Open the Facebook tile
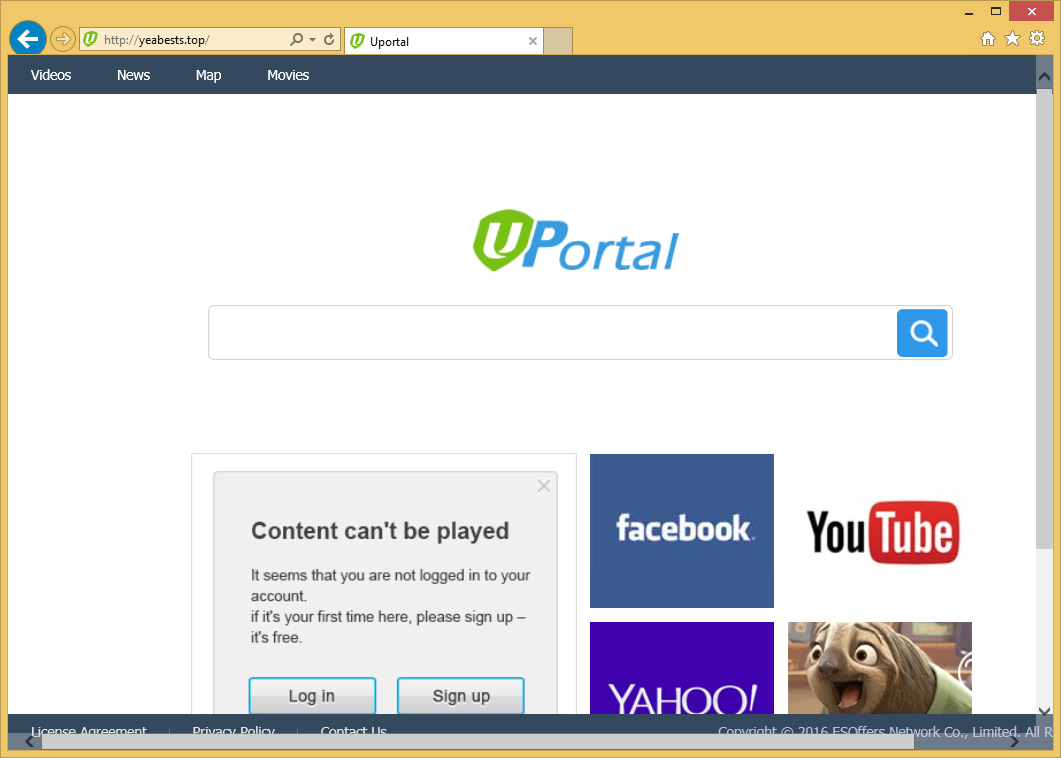Screen dimensions: 1061x758 point(682,531)
